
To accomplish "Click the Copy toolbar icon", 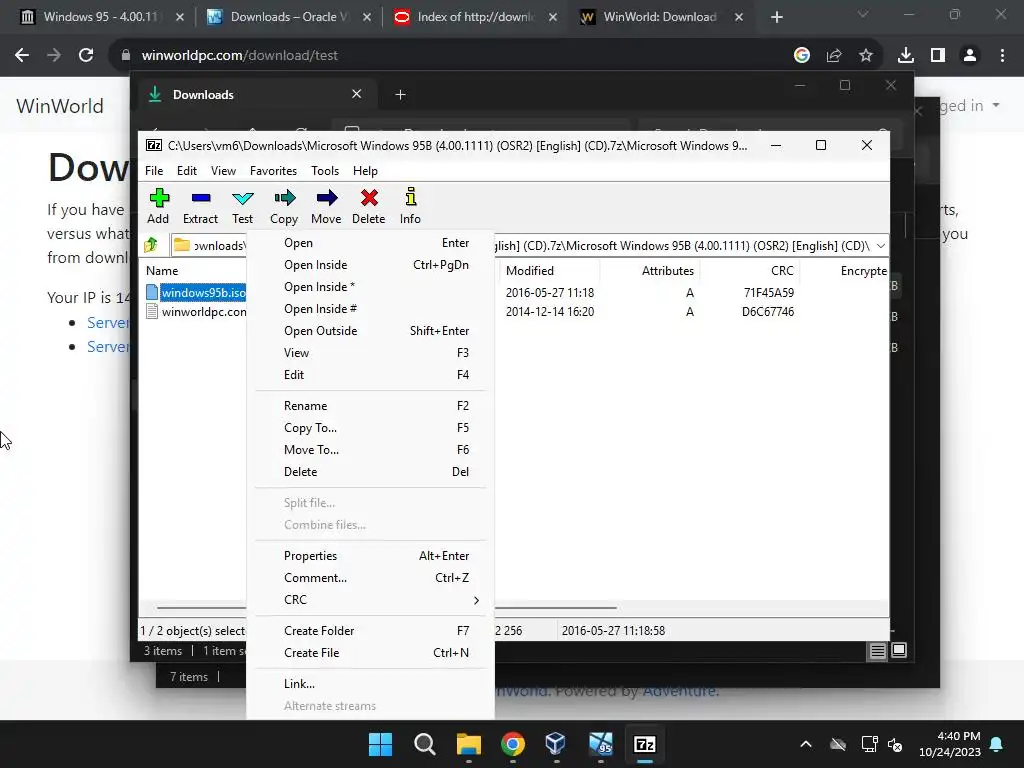I will coord(284,206).
